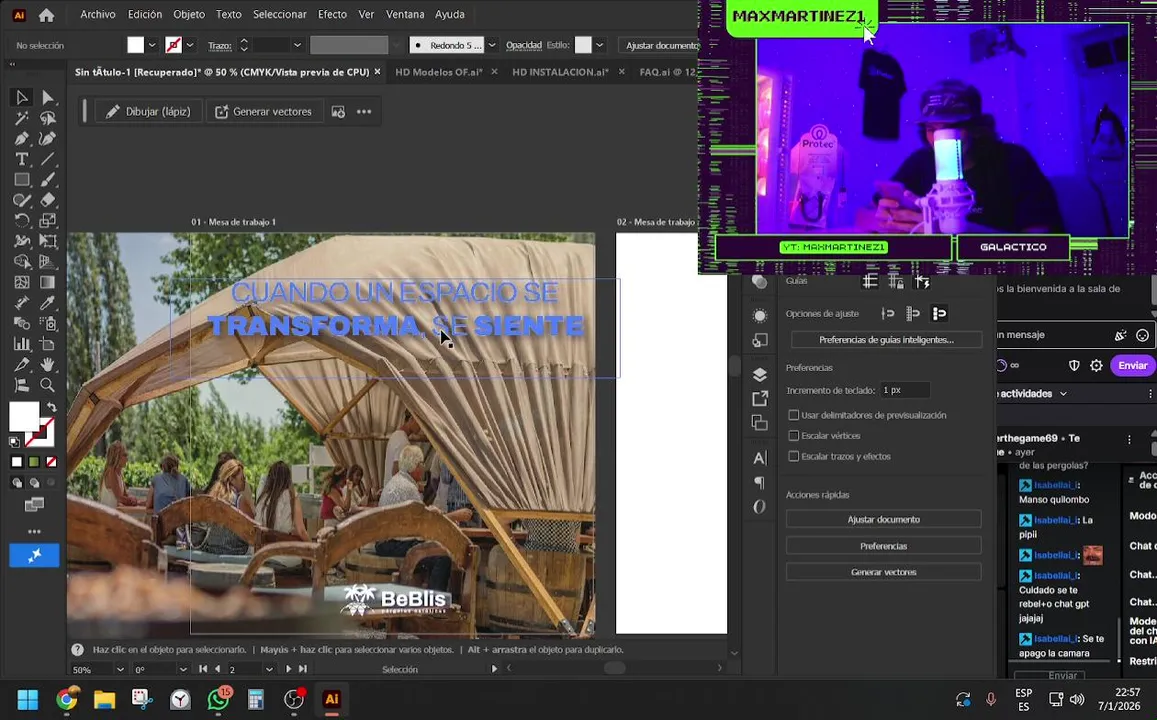Screen dimensions: 1157x720
Task: Click the edit toolbar three-dots icon
Action: [x=34, y=531]
